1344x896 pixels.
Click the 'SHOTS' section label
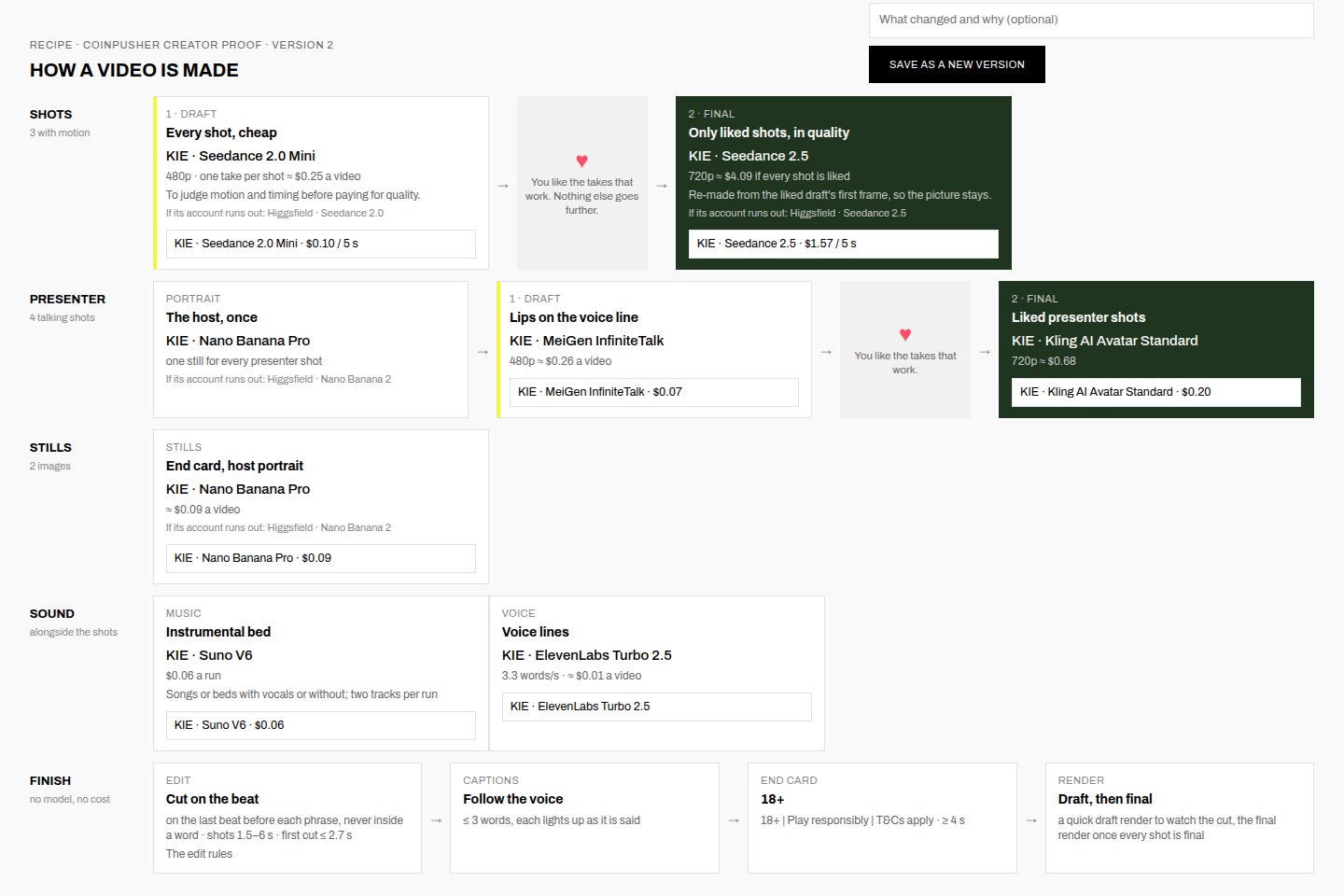[x=50, y=114]
